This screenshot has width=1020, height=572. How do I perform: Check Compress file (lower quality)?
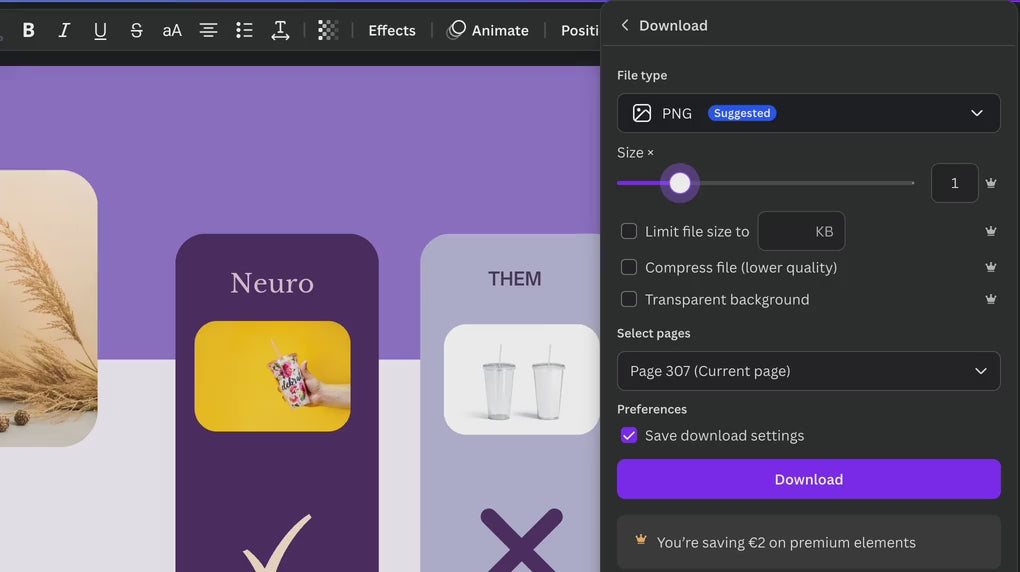(629, 267)
